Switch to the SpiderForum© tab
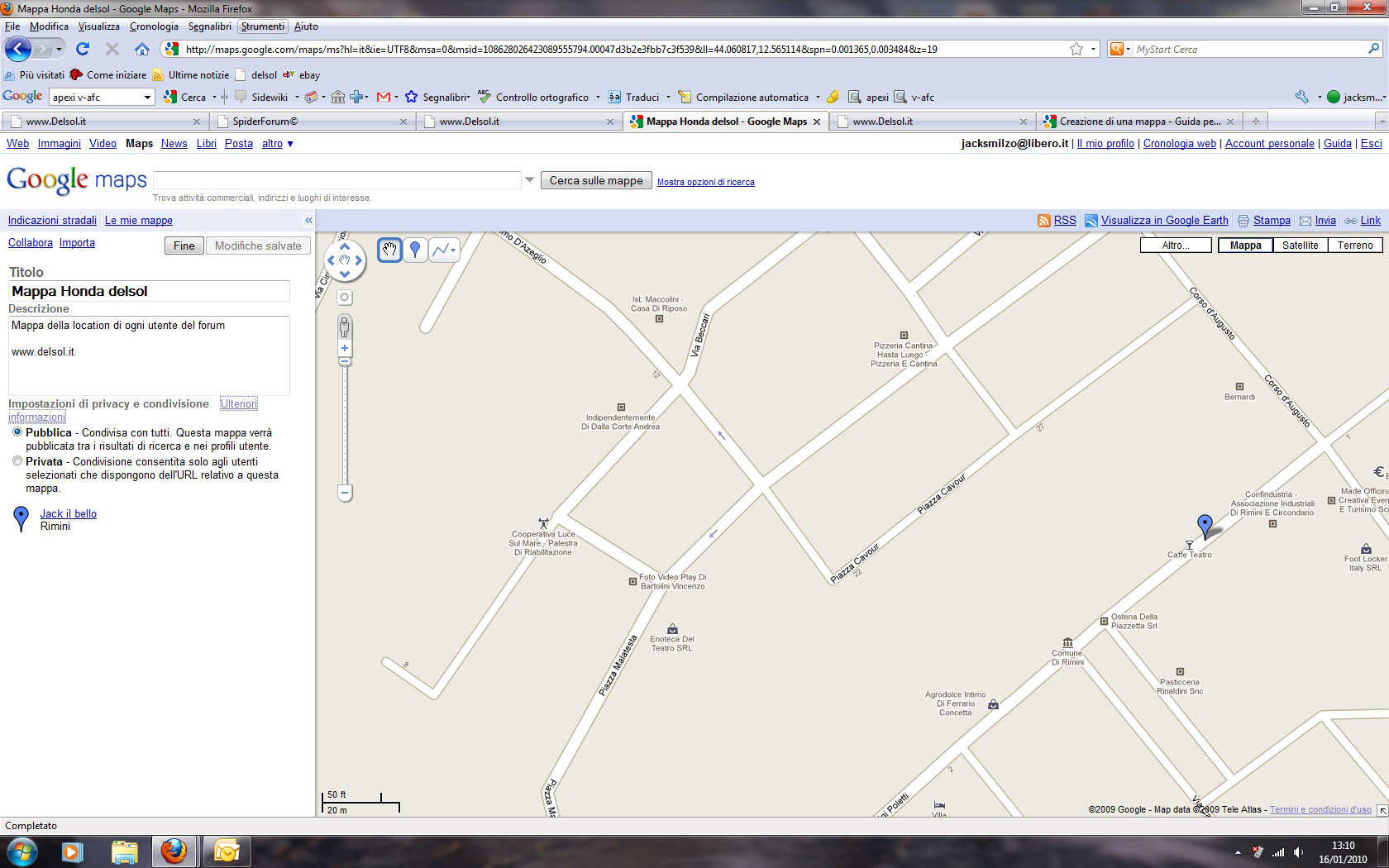Viewport: 1389px width, 868px height. coord(312,121)
